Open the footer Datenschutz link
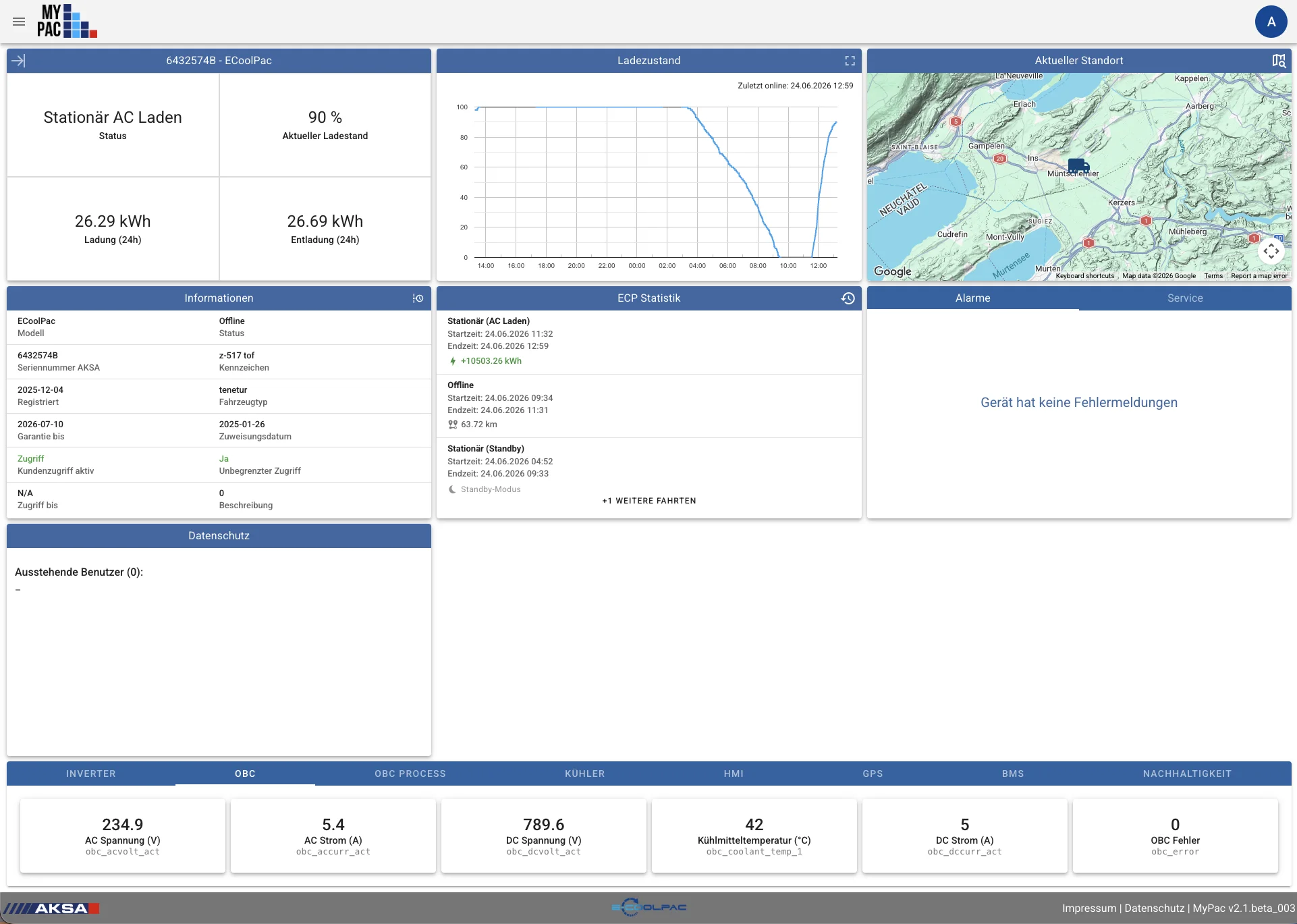This screenshot has width=1297, height=924. point(1155,908)
